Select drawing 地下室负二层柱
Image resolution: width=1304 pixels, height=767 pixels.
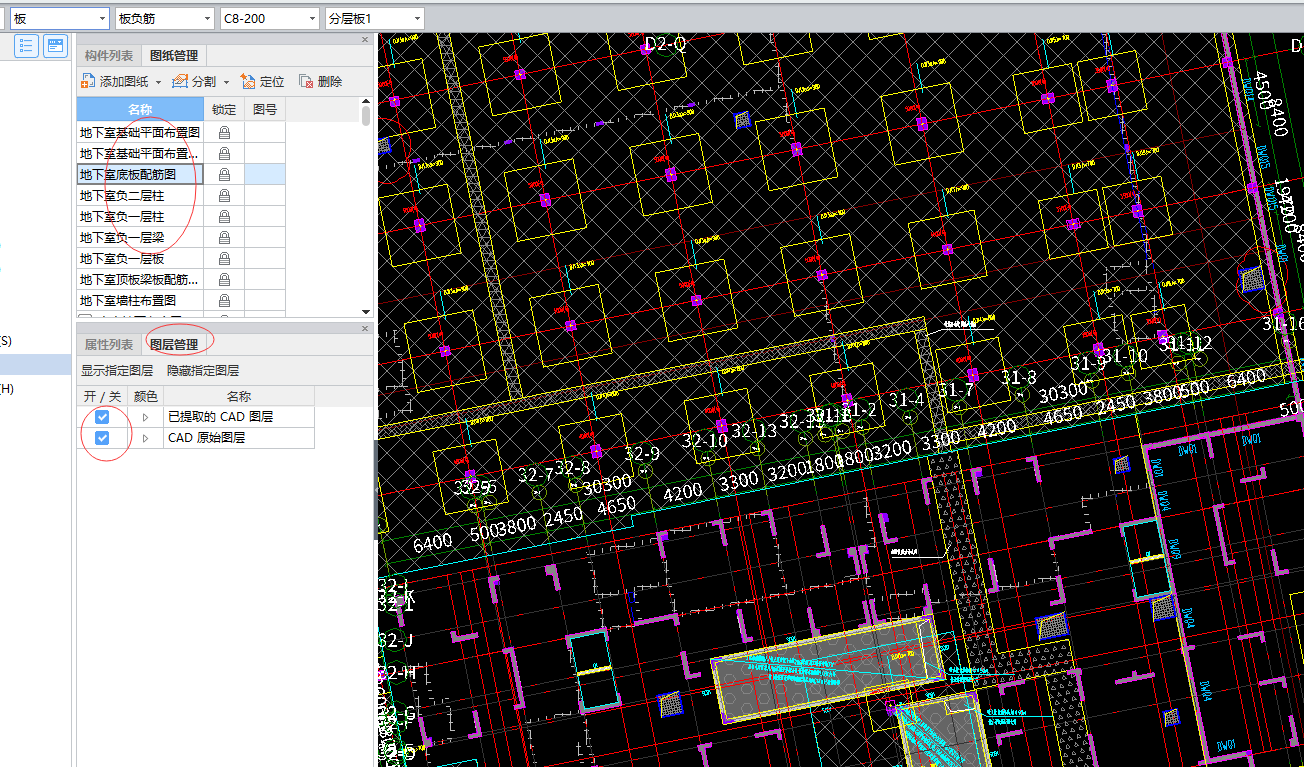pos(140,195)
